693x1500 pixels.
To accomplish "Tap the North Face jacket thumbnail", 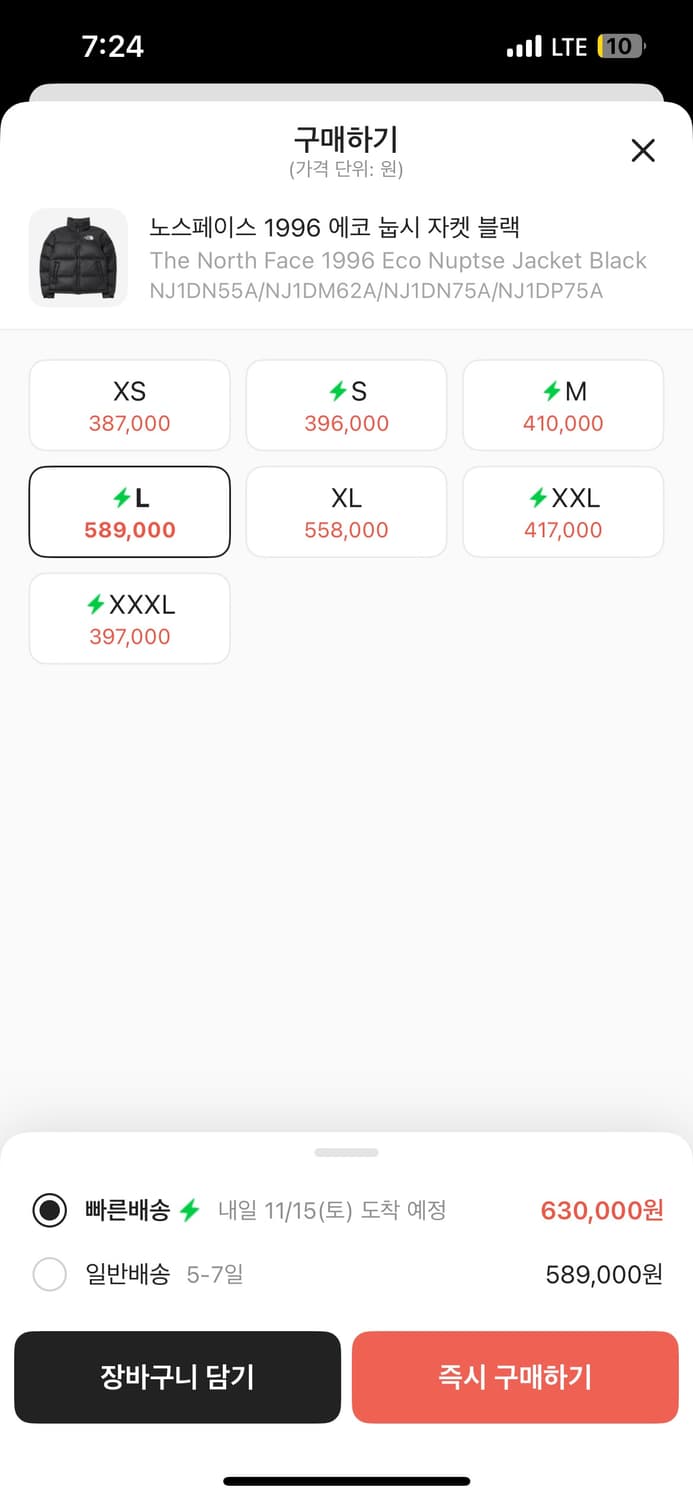I will [78, 258].
